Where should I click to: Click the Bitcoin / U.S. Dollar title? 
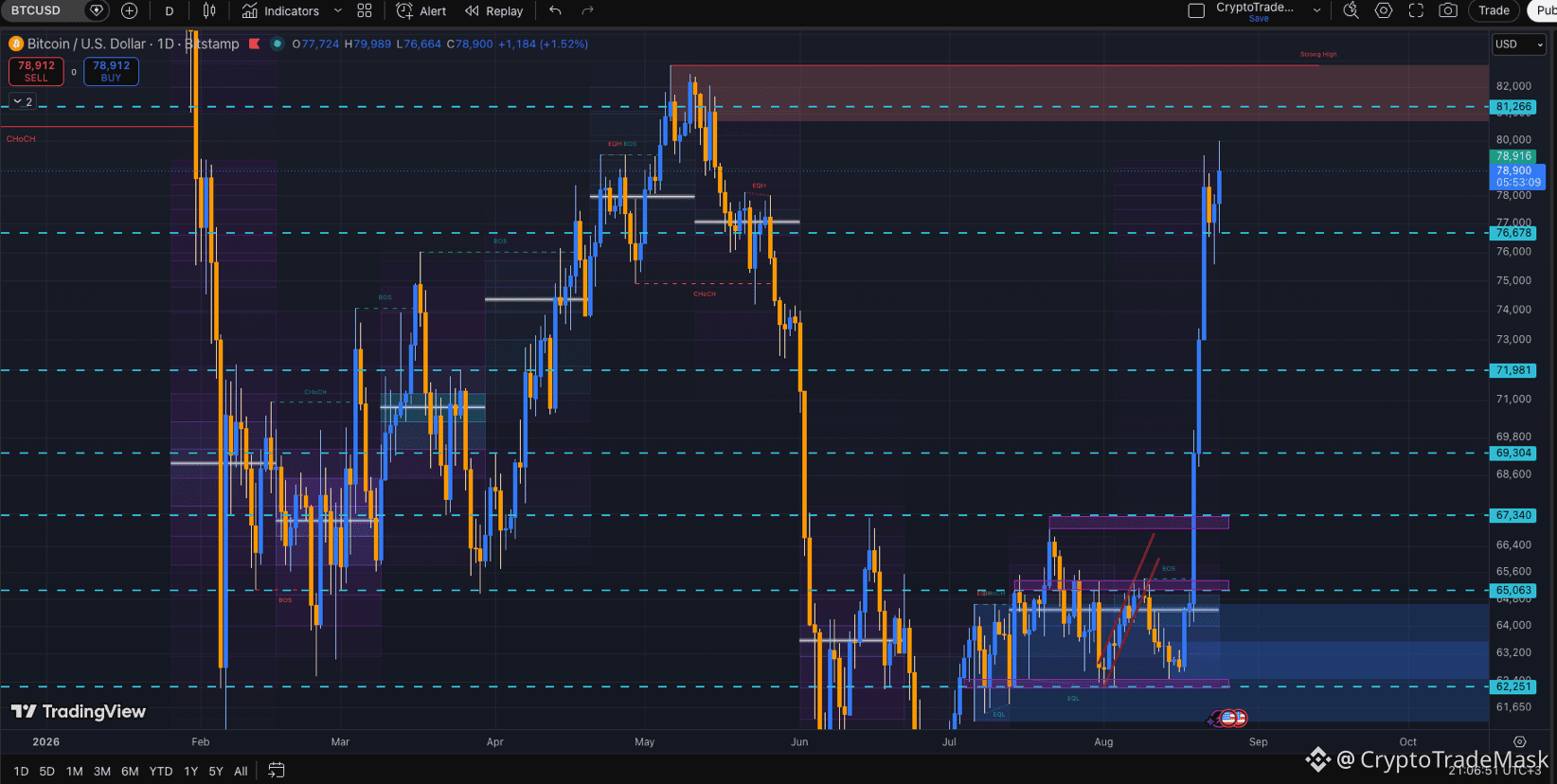(x=86, y=44)
